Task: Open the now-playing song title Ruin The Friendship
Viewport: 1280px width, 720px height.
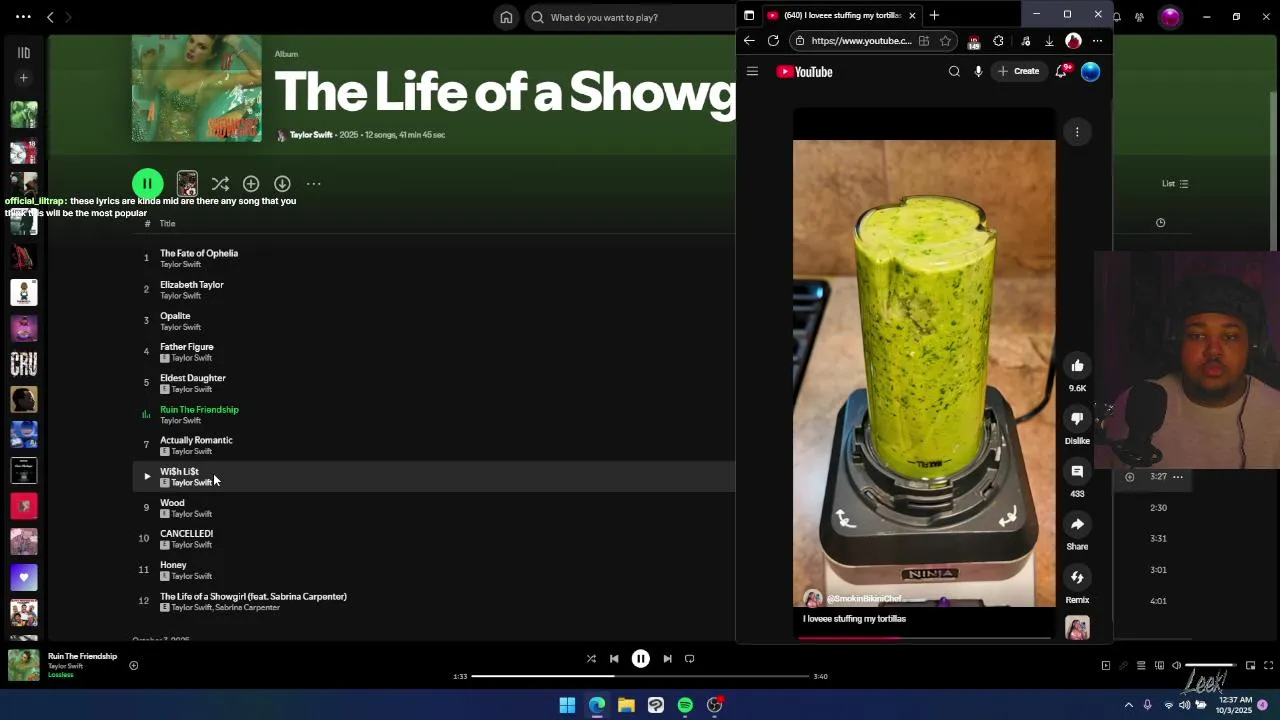Action: pyautogui.click(x=83, y=656)
